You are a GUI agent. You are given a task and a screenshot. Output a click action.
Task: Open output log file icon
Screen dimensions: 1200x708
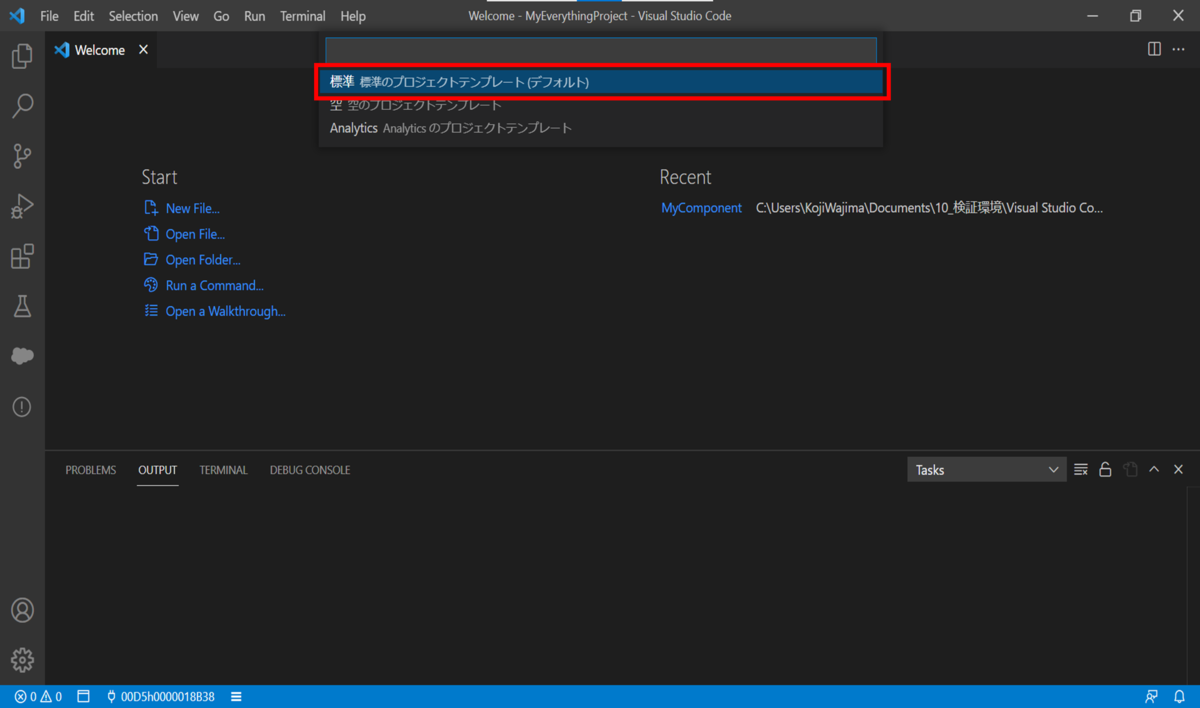[x=1130, y=469]
